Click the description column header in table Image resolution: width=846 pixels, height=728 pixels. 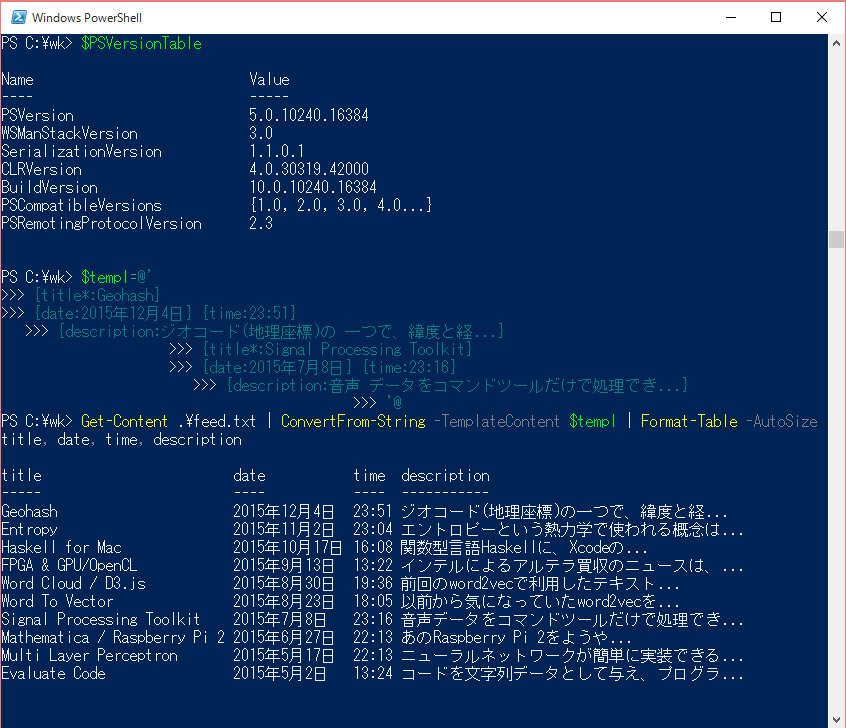445,476
